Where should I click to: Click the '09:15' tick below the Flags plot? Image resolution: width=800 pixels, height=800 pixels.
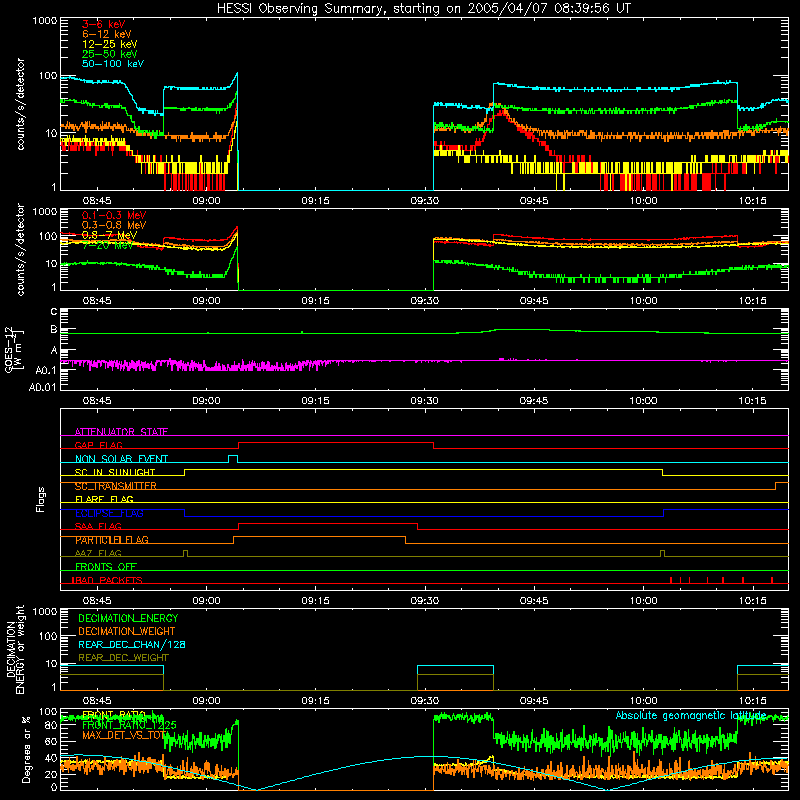pos(315,601)
